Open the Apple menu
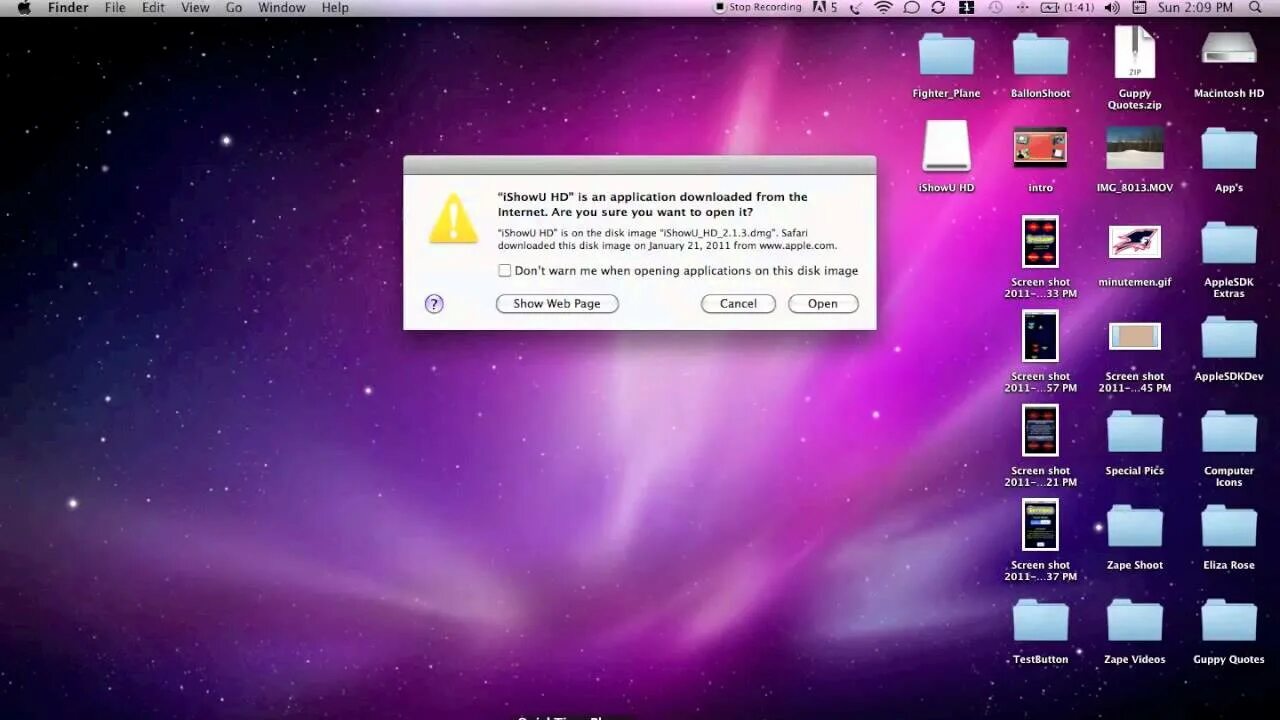This screenshot has width=1280, height=720. click(x=24, y=8)
